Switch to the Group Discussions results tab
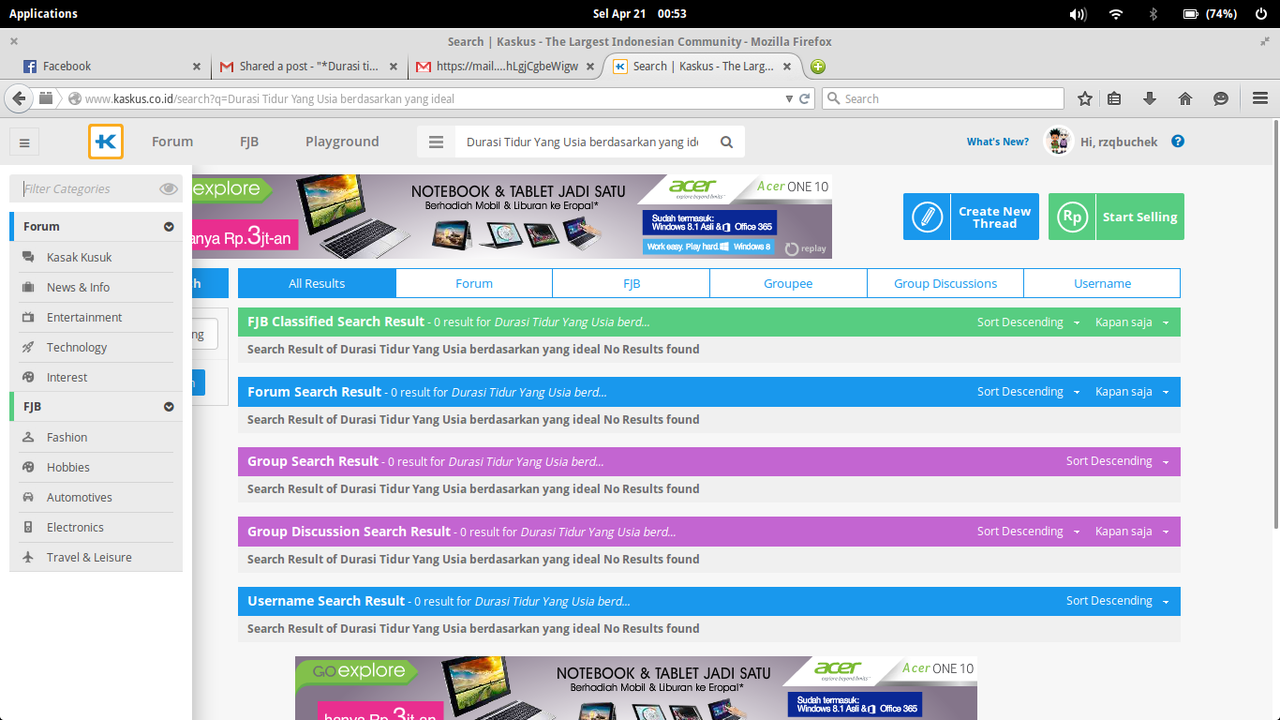Screen dimensions: 1280x720 coord(945,283)
